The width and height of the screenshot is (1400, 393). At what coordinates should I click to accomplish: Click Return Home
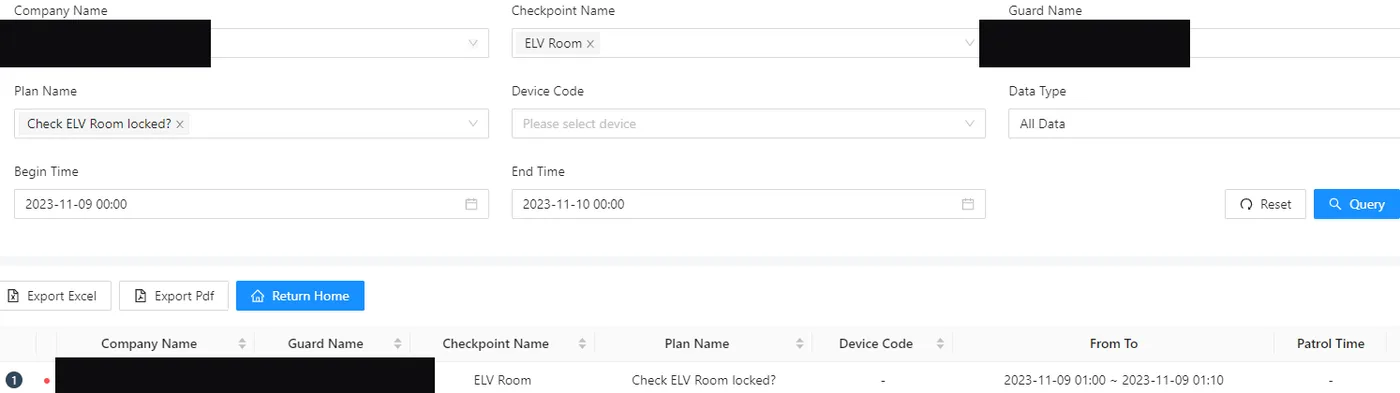(300, 296)
